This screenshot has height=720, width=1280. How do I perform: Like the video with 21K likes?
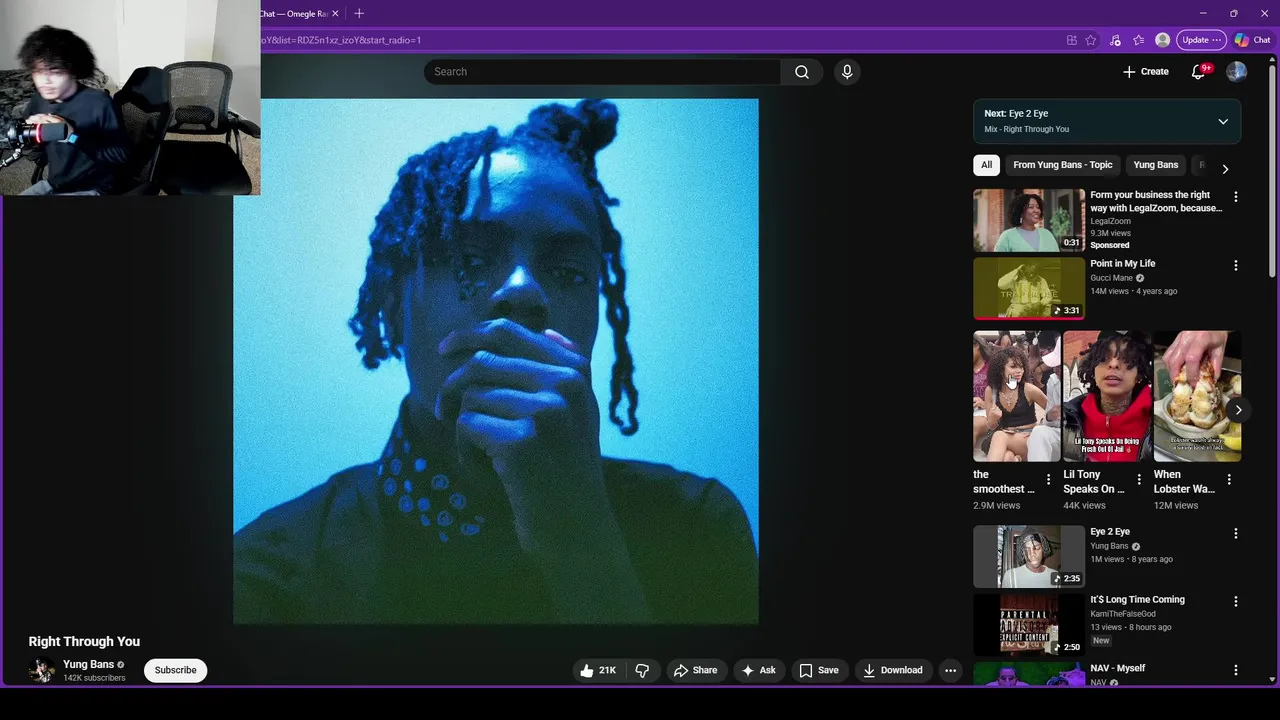pos(598,670)
